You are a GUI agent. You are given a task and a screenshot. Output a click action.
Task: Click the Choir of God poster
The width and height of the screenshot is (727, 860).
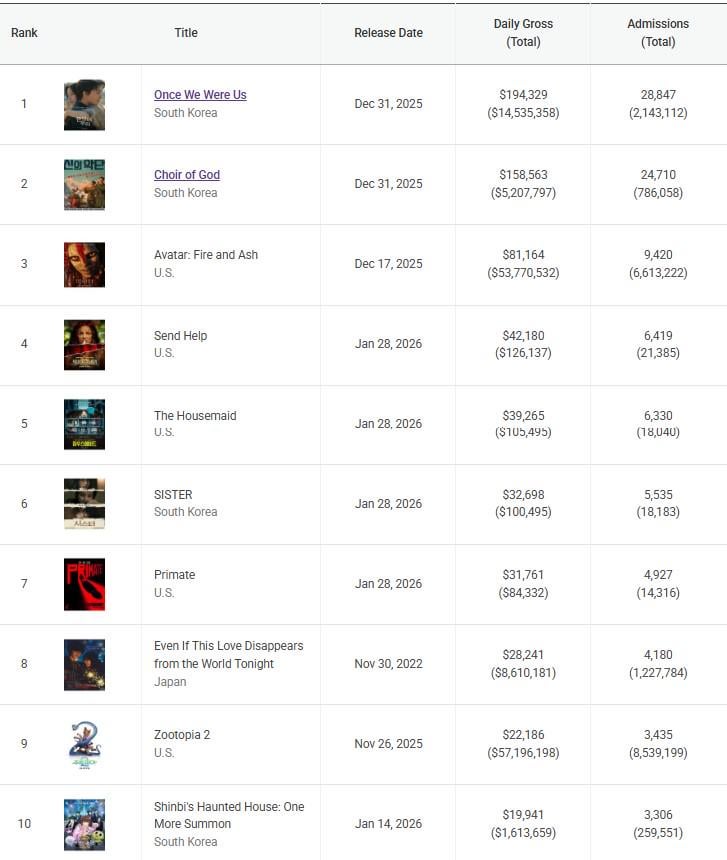pos(84,185)
